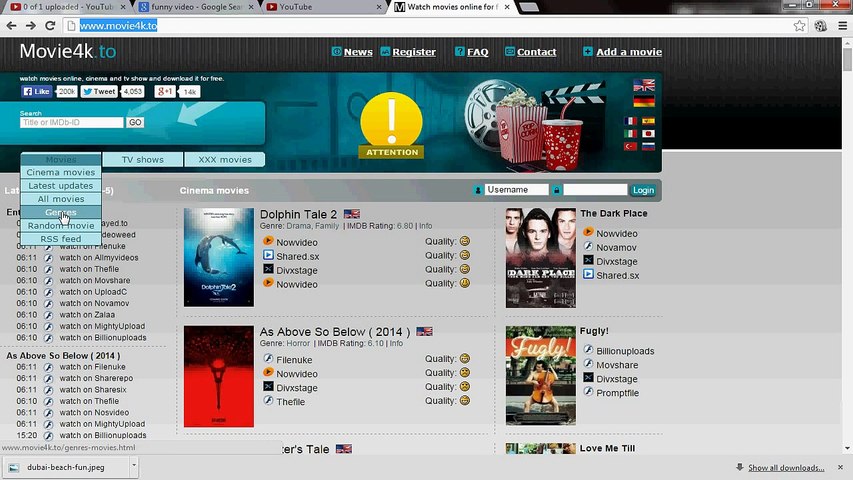853x480 pixels.
Task: Select RSS feed menu entry
Action: click(61, 239)
